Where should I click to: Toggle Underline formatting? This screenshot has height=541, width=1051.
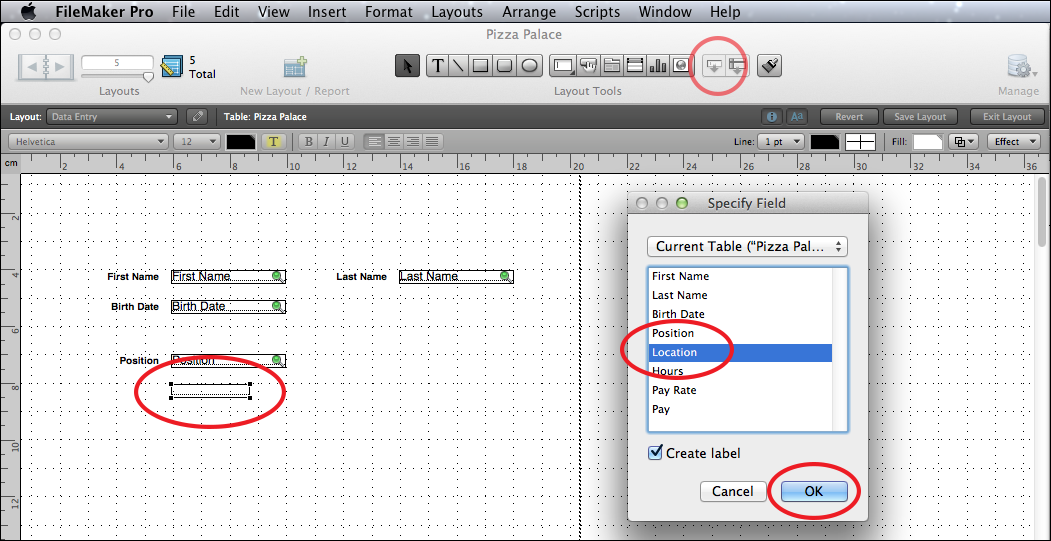click(345, 141)
